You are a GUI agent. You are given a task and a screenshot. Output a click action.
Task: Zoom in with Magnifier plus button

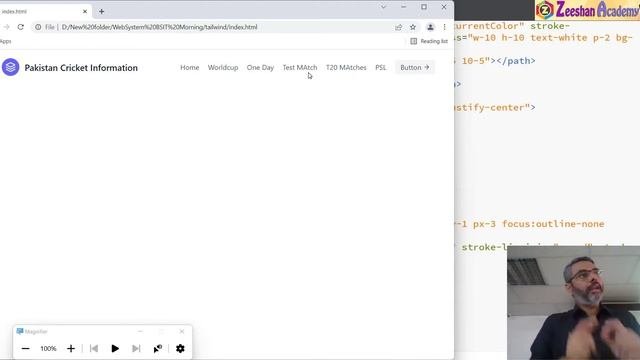point(71,349)
